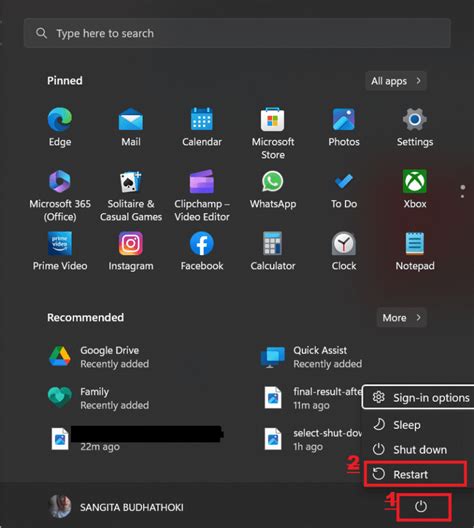Select Restart from the power menu
The height and width of the screenshot is (528, 474).
[416, 474]
